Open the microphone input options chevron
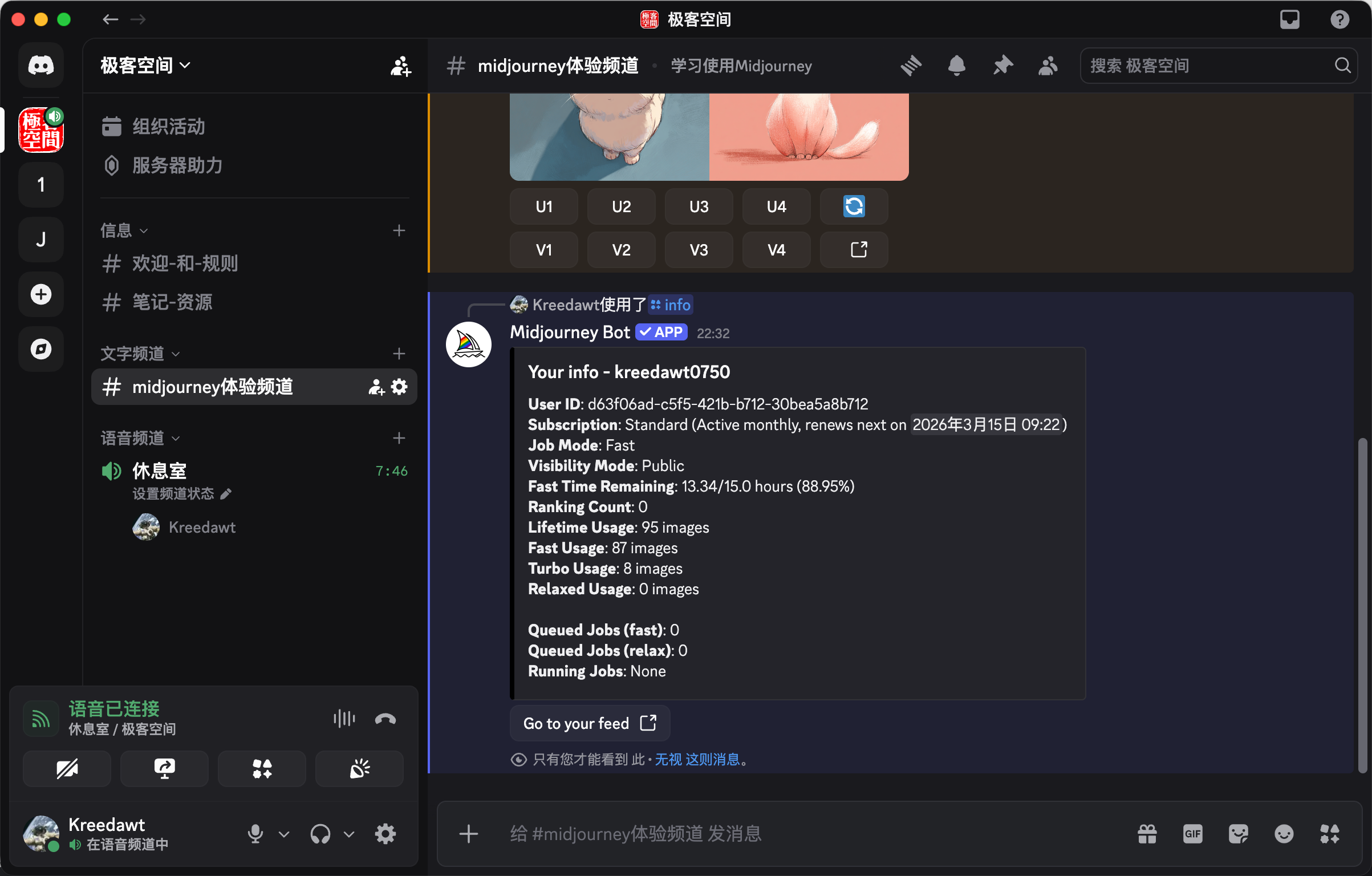Viewport: 1372px width, 876px height. click(x=284, y=834)
